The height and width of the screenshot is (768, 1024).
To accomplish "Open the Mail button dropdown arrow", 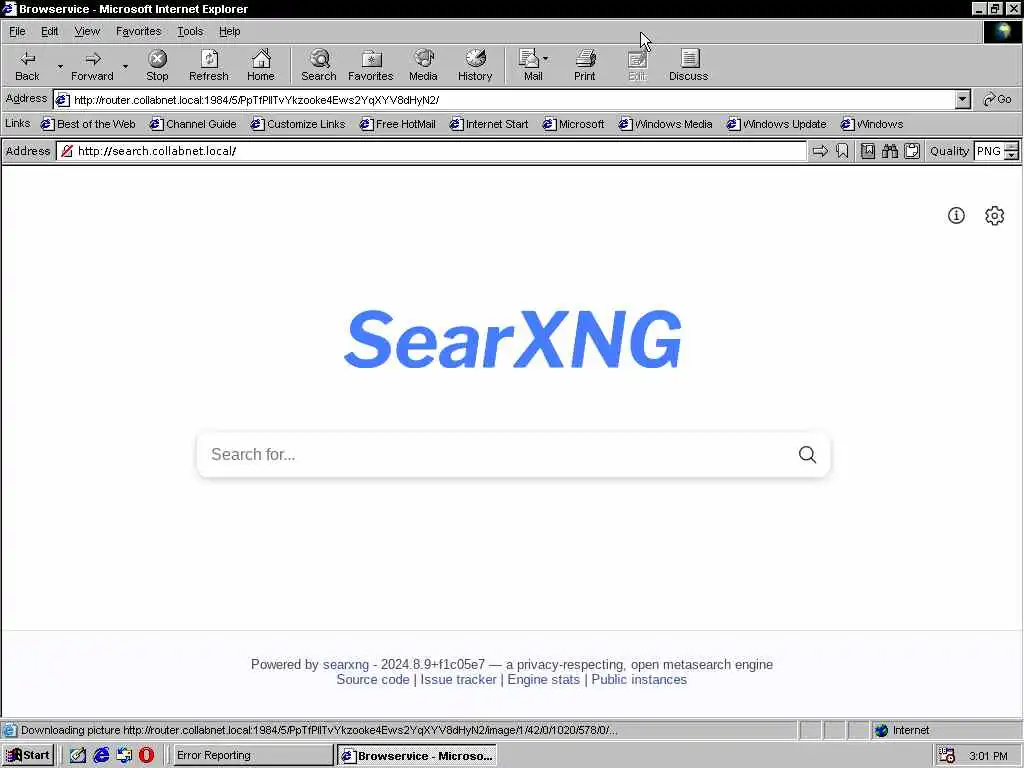I will pos(545,59).
